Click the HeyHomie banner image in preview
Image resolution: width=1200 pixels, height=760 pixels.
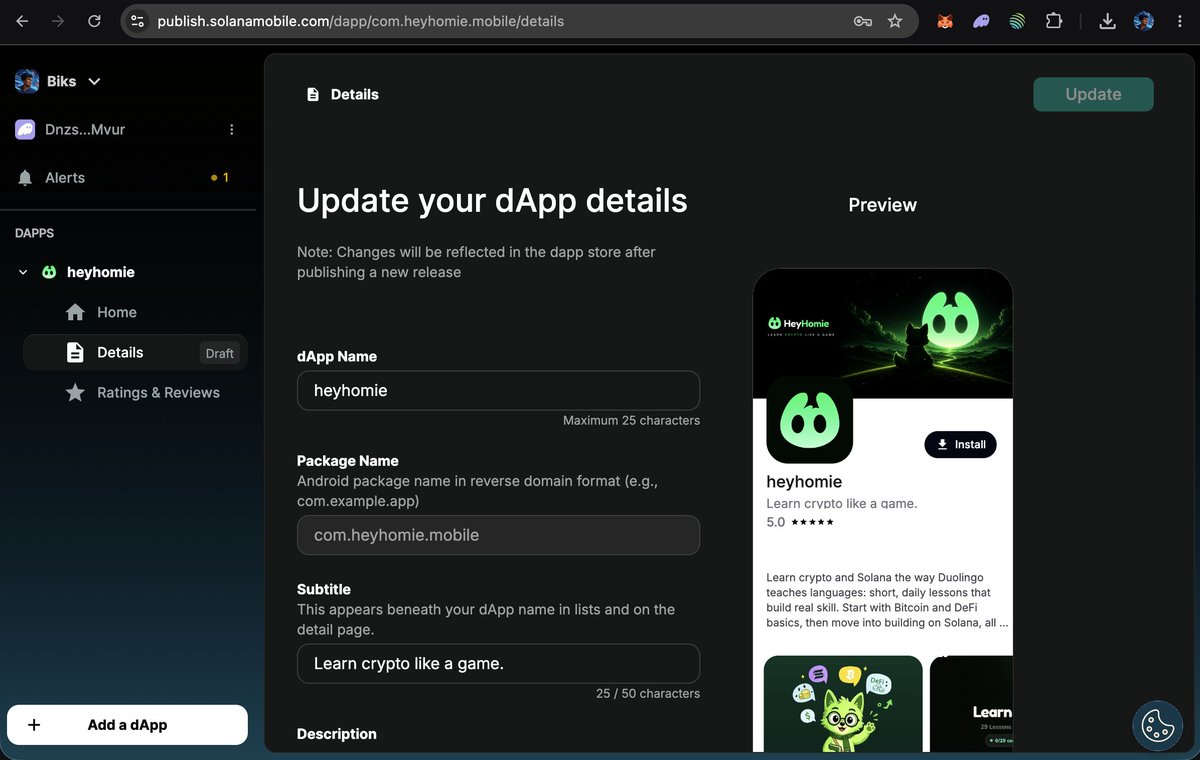[x=883, y=334]
